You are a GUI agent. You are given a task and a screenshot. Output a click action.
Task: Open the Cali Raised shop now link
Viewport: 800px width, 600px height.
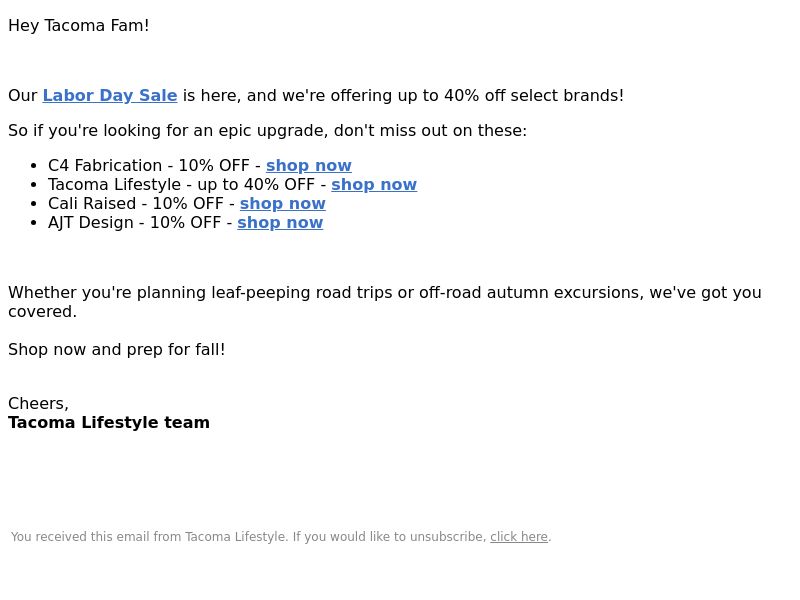pos(283,203)
